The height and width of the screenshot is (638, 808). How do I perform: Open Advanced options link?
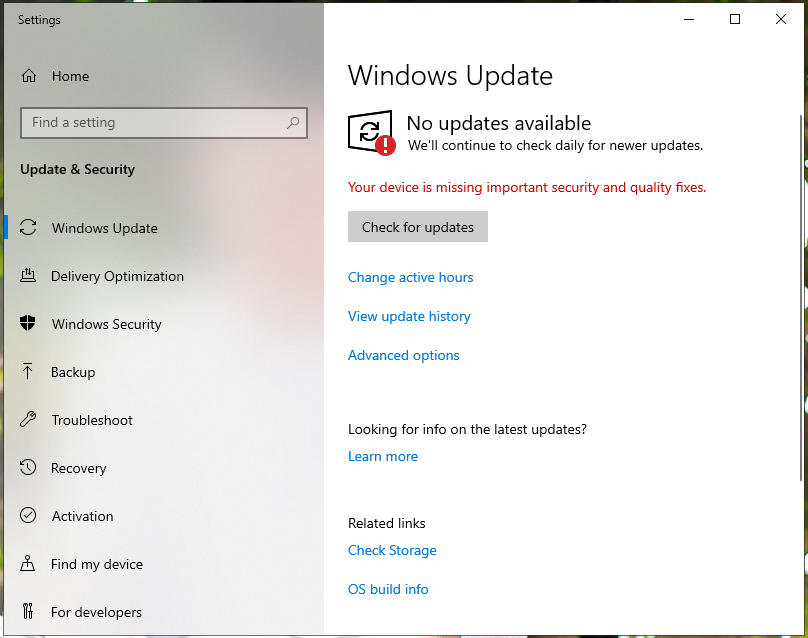(x=403, y=355)
